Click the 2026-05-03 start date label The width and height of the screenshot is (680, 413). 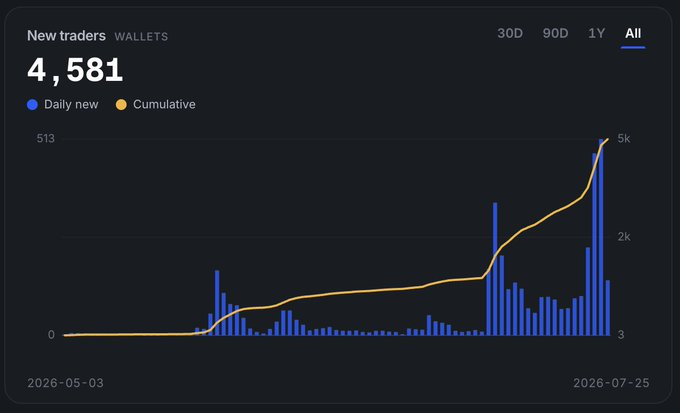pyautogui.click(x=65, y=383)
